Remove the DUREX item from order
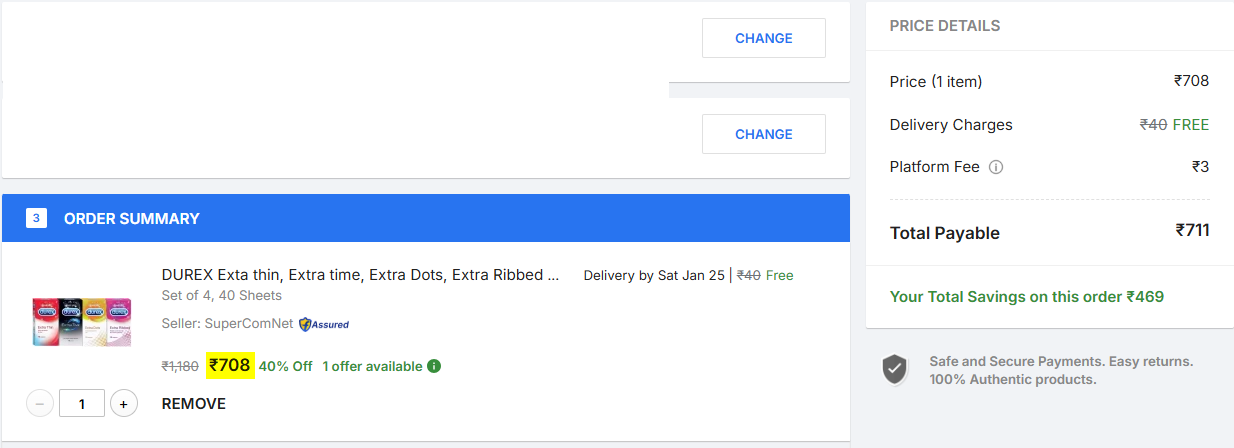Image resolution: width=1234 pixels, height=448 pixels. point(194,404)
